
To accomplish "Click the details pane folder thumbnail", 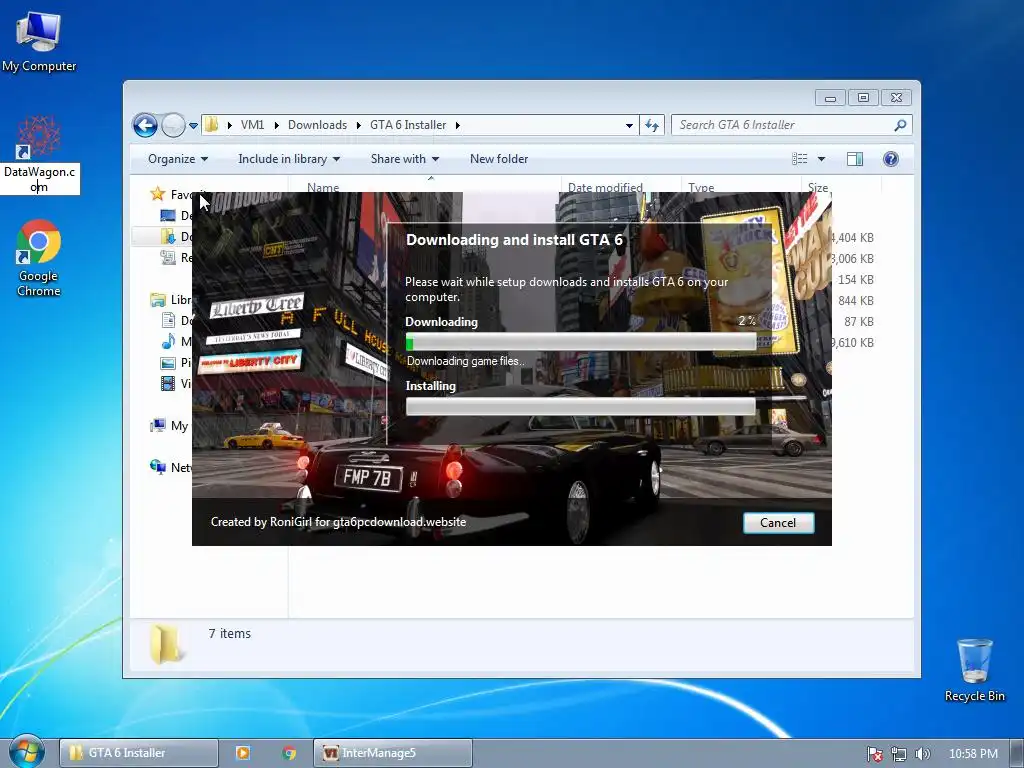I will coord(165,643).
